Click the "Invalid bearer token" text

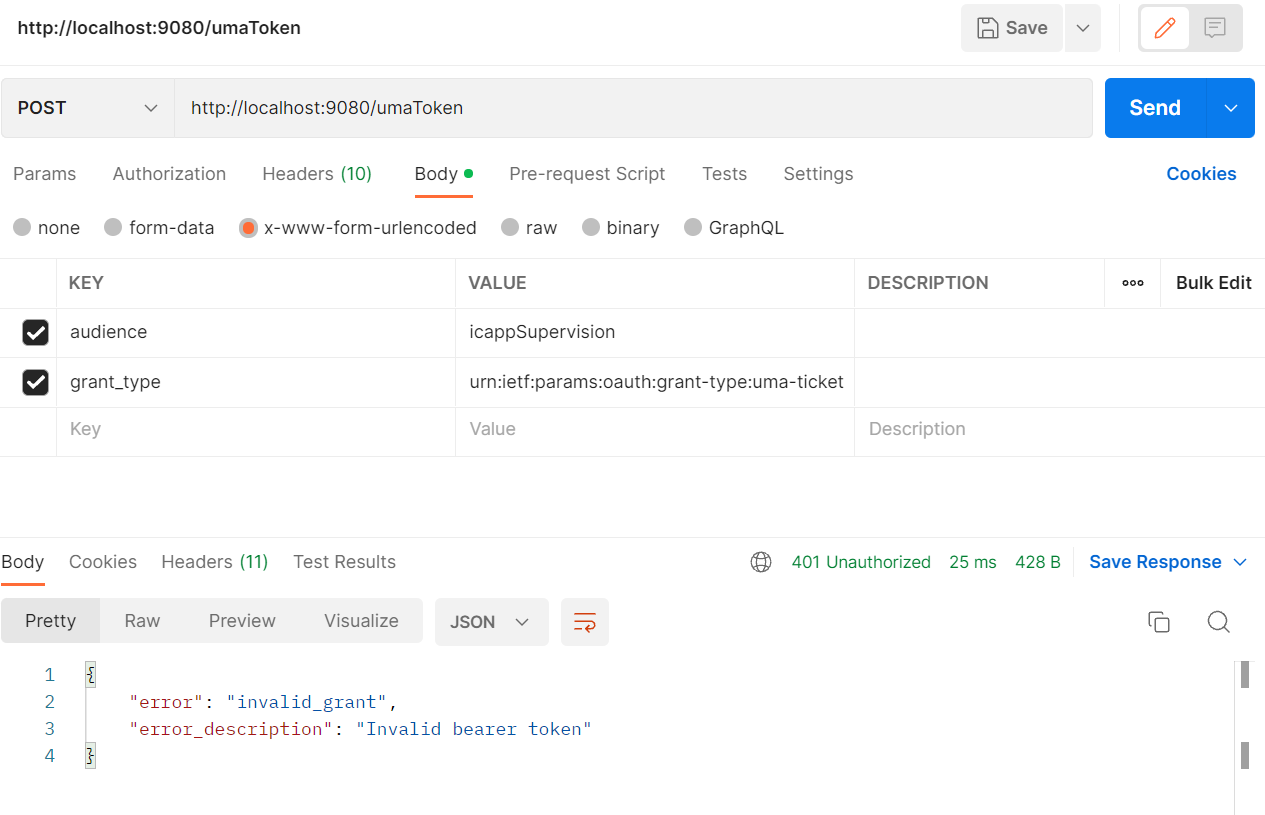pyautogui.click(x=474, y=729)
